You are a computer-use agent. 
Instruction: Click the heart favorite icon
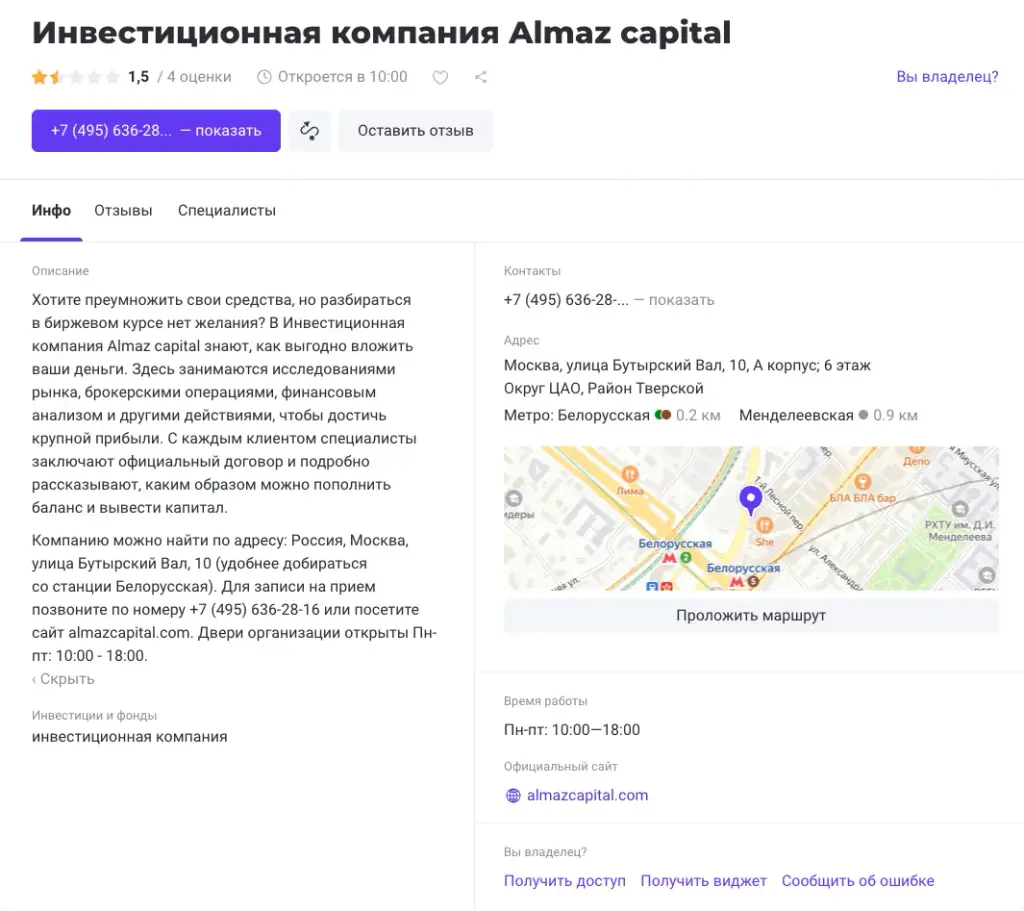coord(440,77)
